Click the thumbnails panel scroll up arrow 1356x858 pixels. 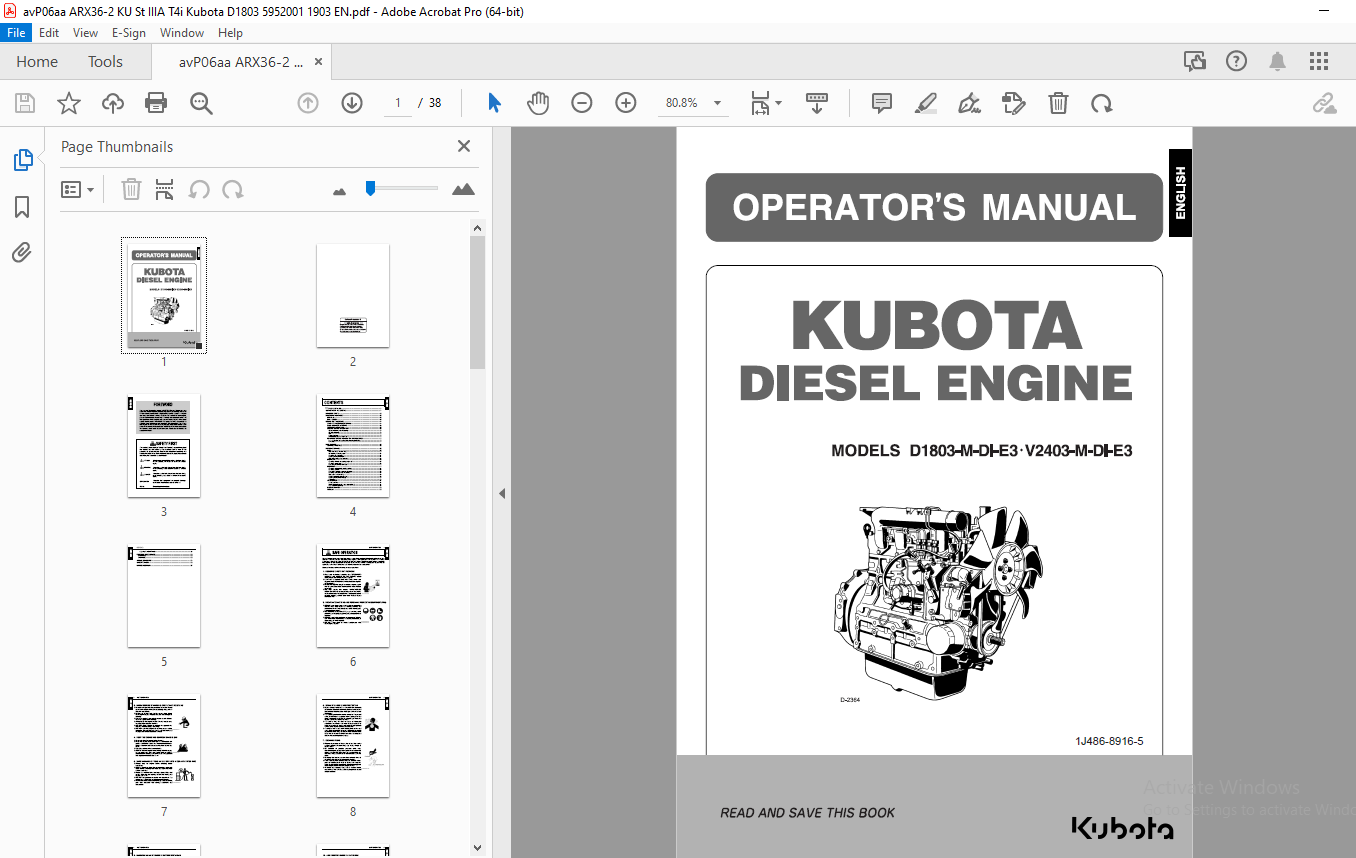click(x=478, y=228)
